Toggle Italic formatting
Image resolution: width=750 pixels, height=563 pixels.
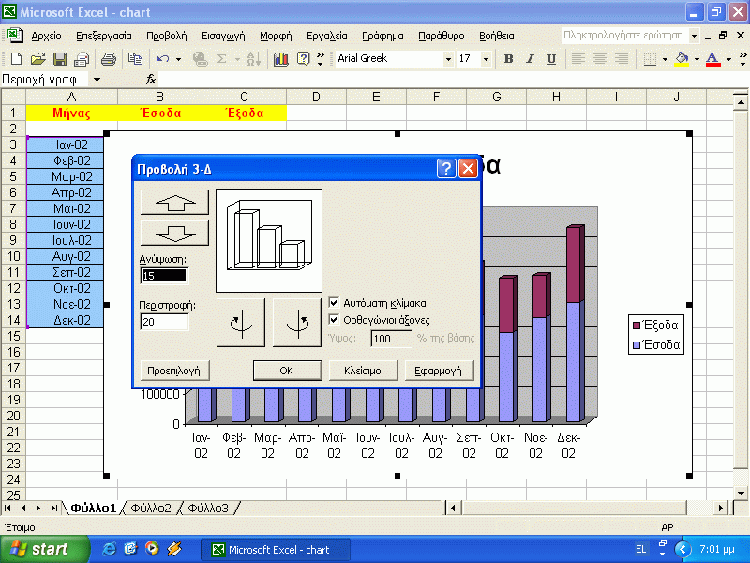click(530, 59)
